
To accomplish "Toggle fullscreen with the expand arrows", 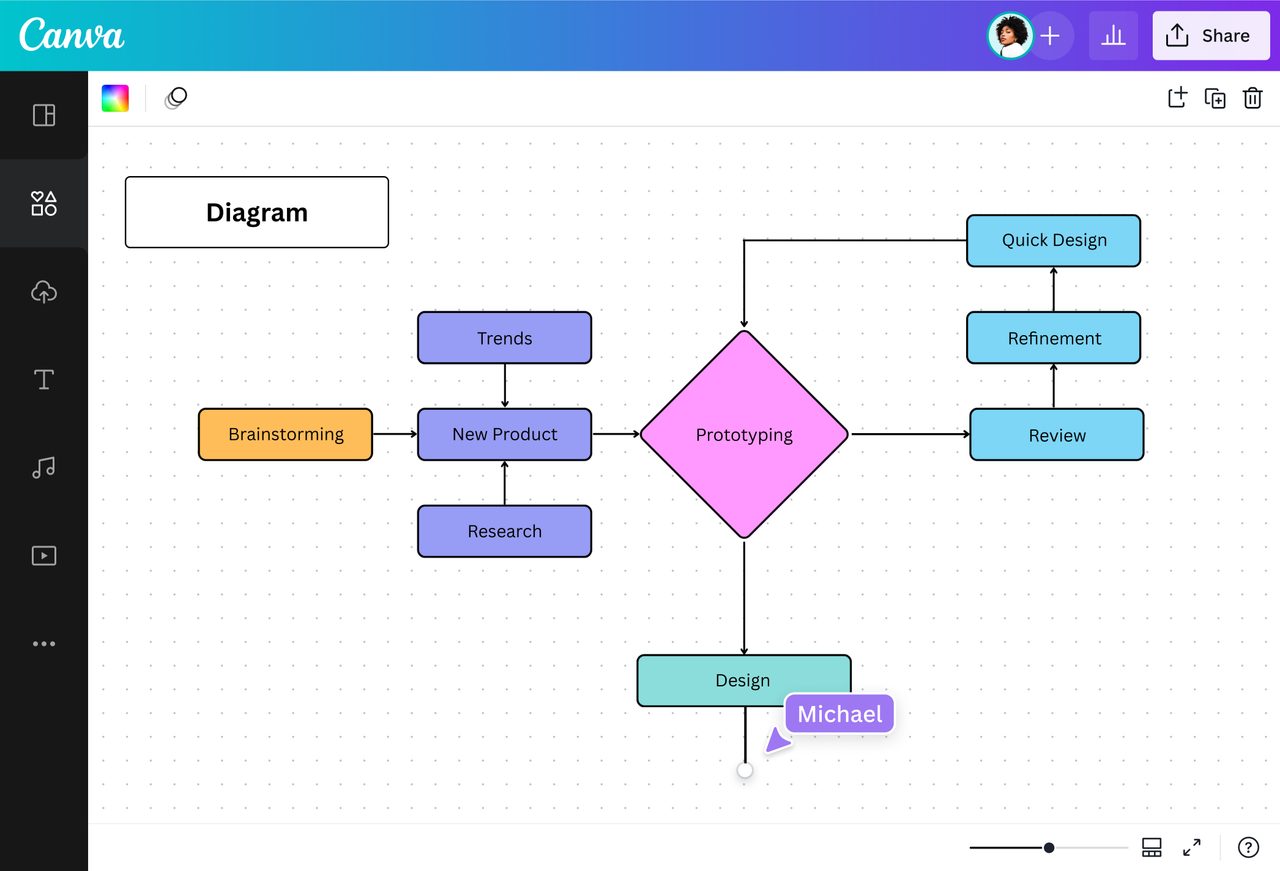I will click(1192, 848).
